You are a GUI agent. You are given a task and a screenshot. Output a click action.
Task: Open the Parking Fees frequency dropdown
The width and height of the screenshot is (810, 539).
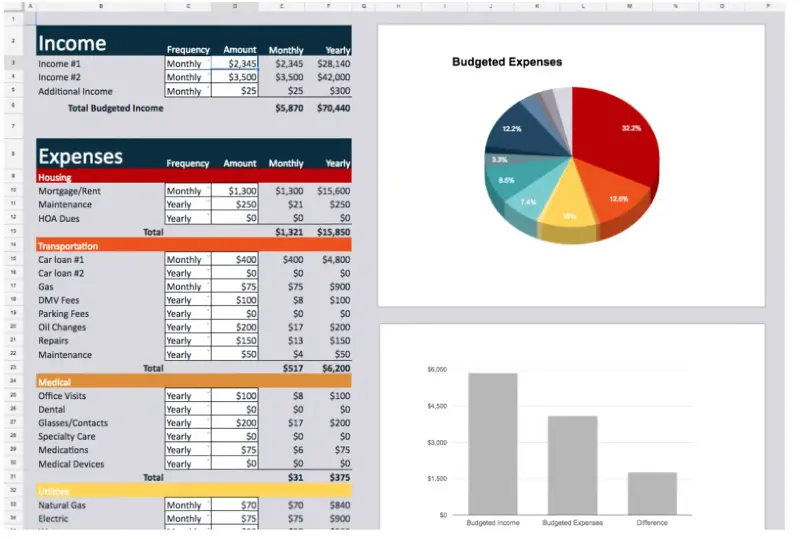[188, 314]
